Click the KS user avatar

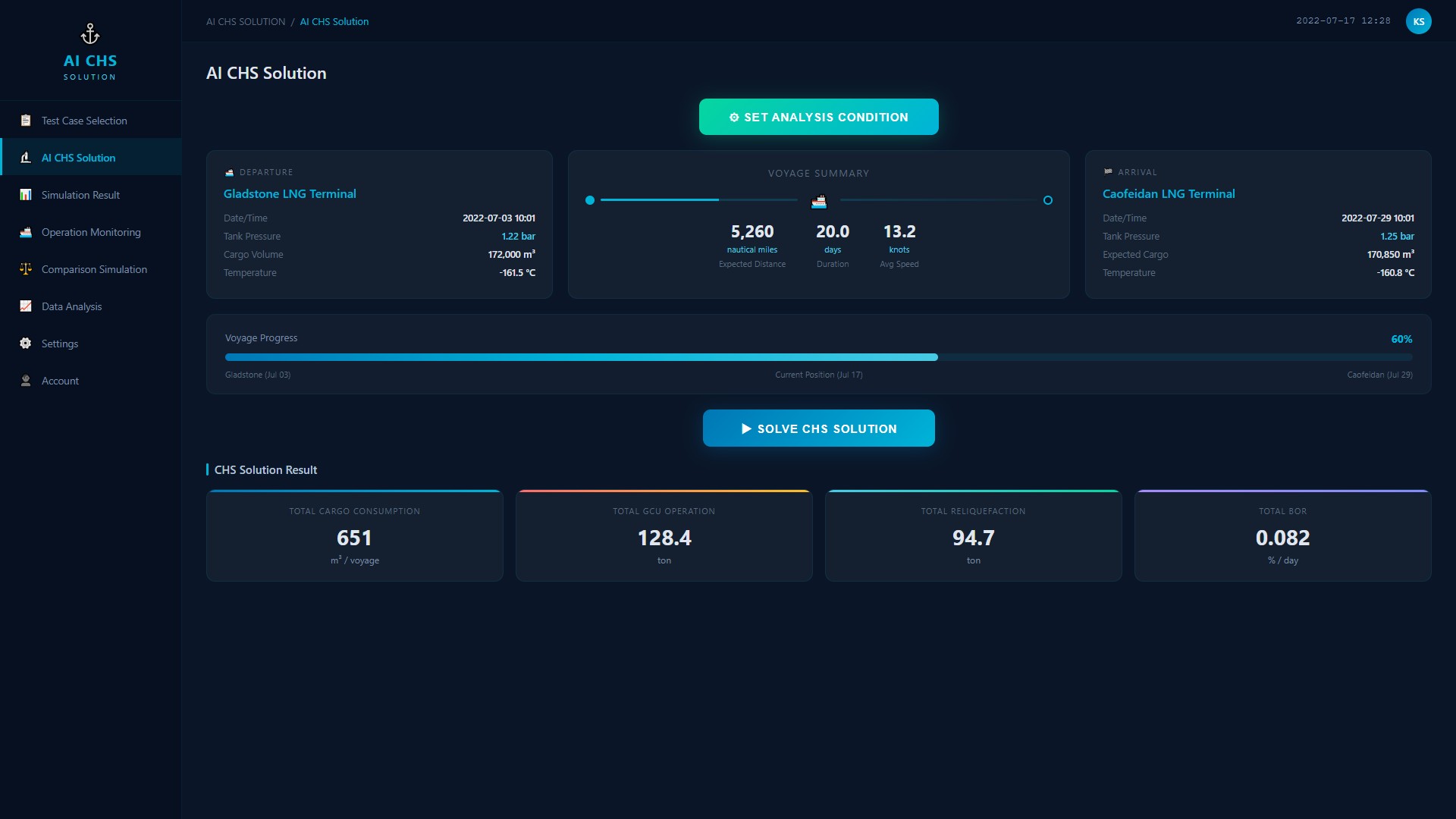coord(1418,21)
